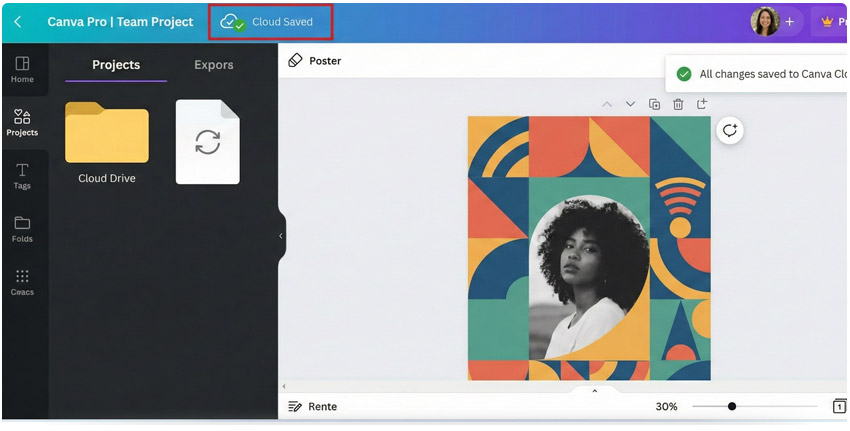The image size is (850, 431).
Task: Switch to the Projects tab
Action: coord(116,65)
